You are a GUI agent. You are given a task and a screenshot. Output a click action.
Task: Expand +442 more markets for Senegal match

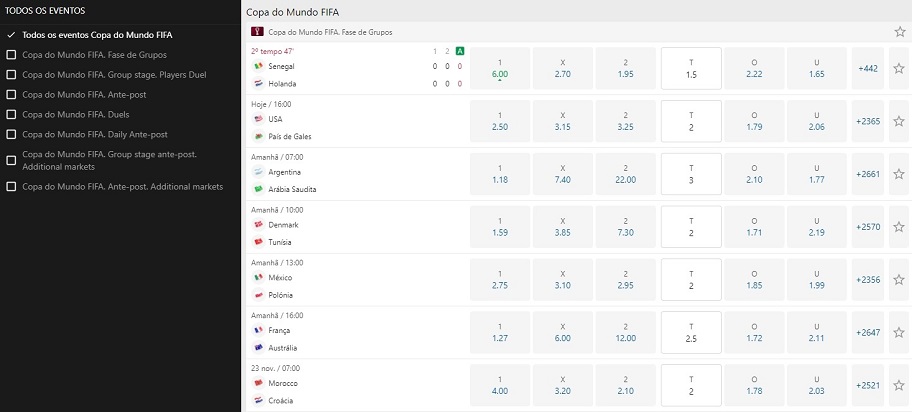point(868,69)
